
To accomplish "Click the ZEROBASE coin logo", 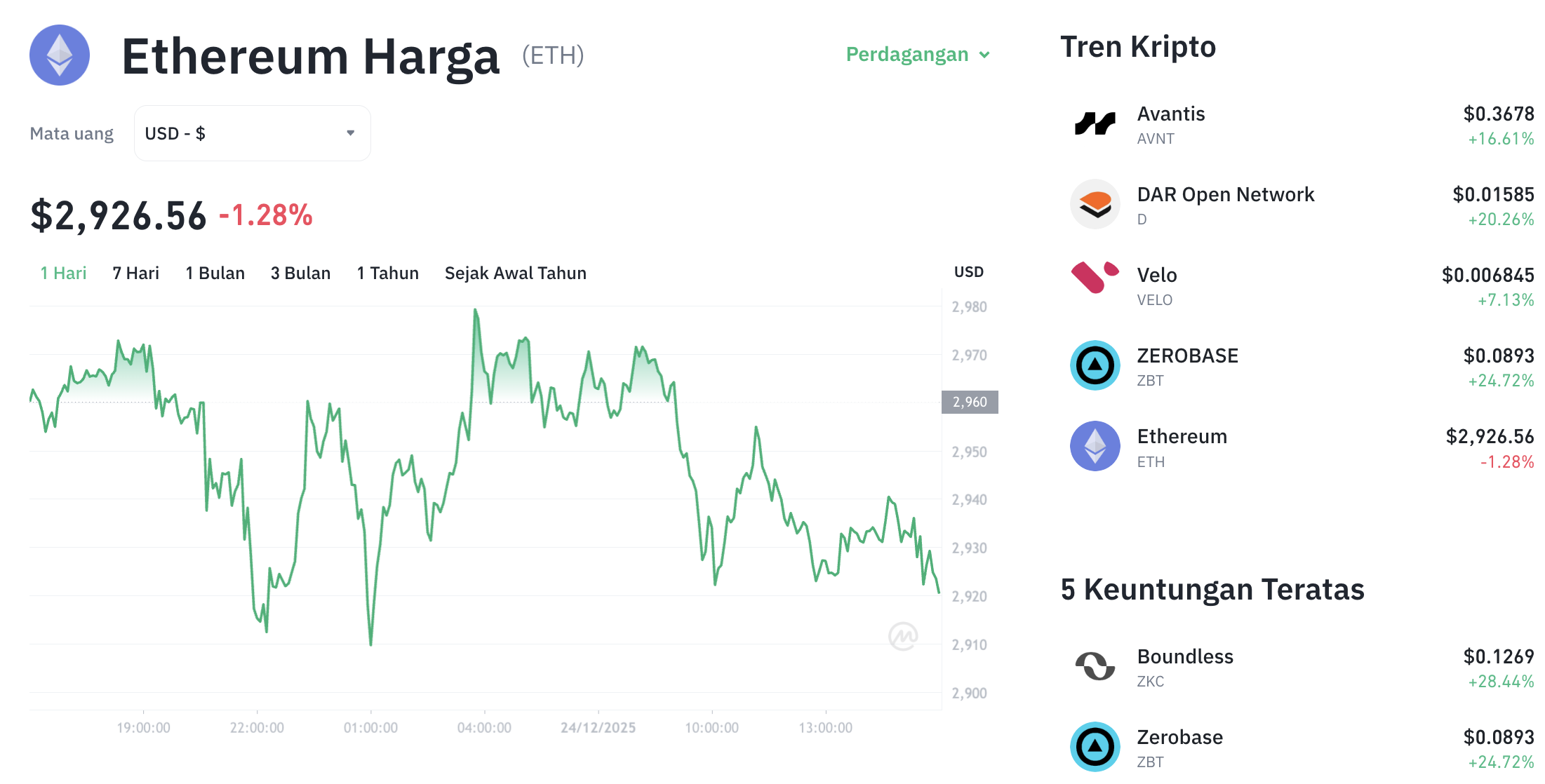I will click(x=1095, y=366).
